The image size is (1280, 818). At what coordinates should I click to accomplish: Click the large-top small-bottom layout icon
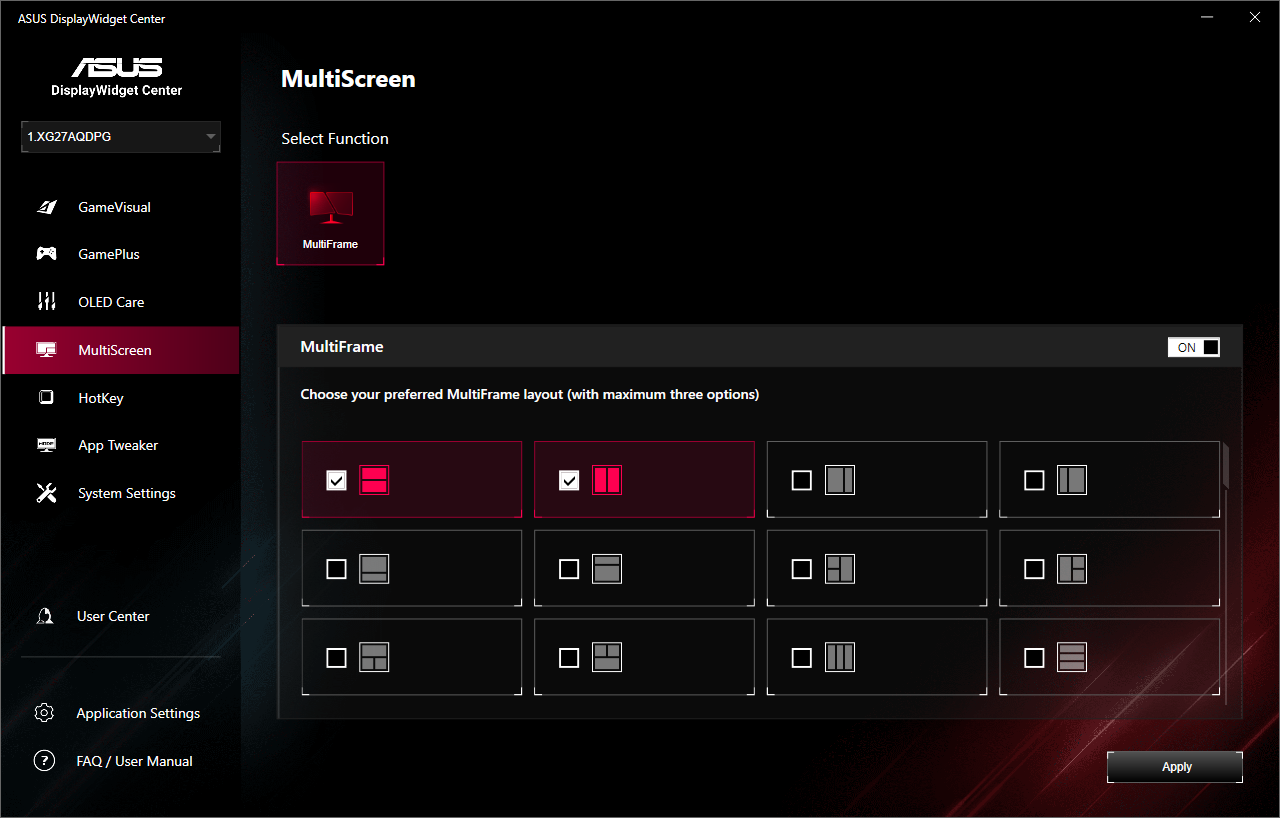[x=374, y=569]
